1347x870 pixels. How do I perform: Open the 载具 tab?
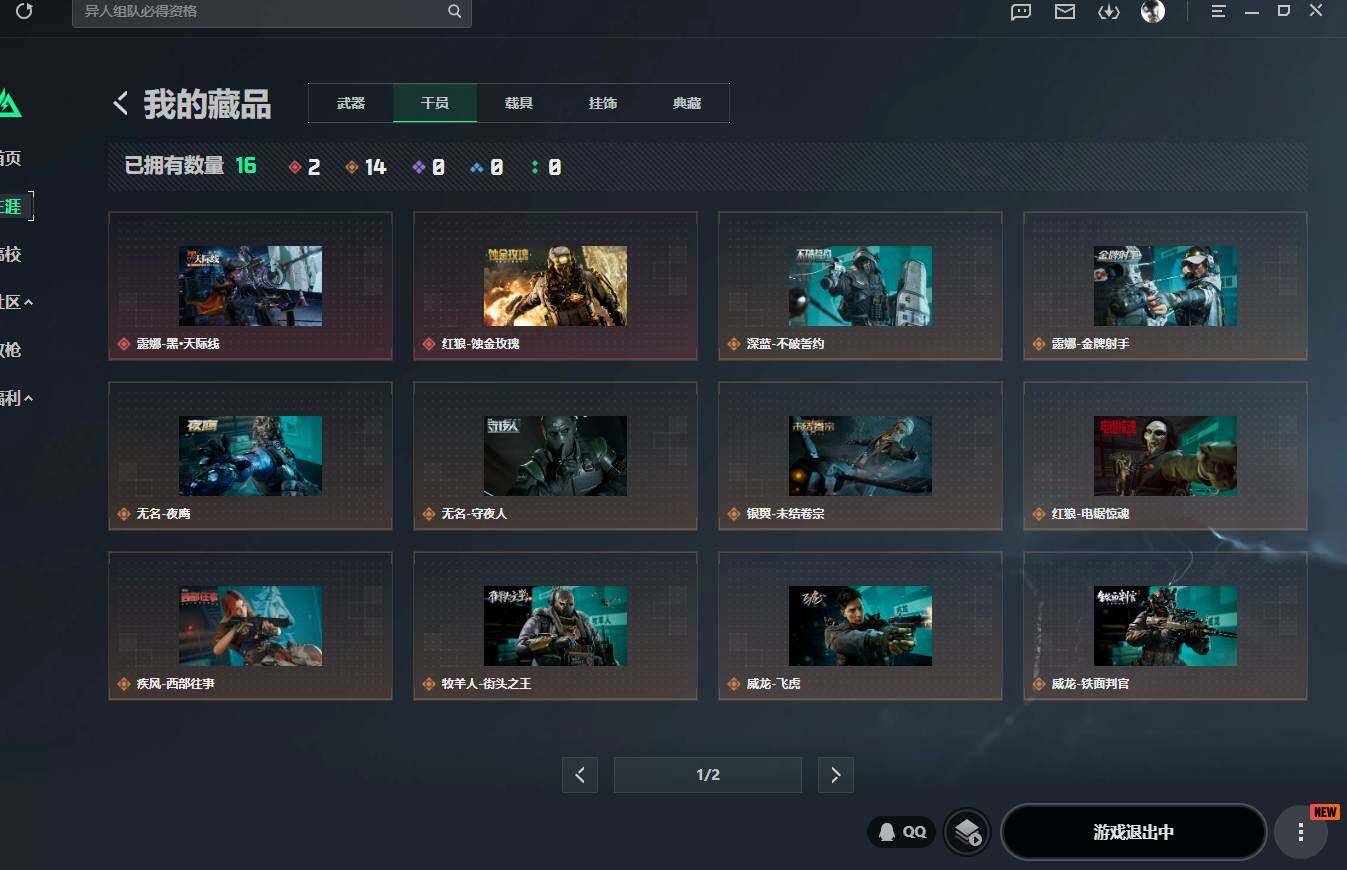click(x=519, y=103)
